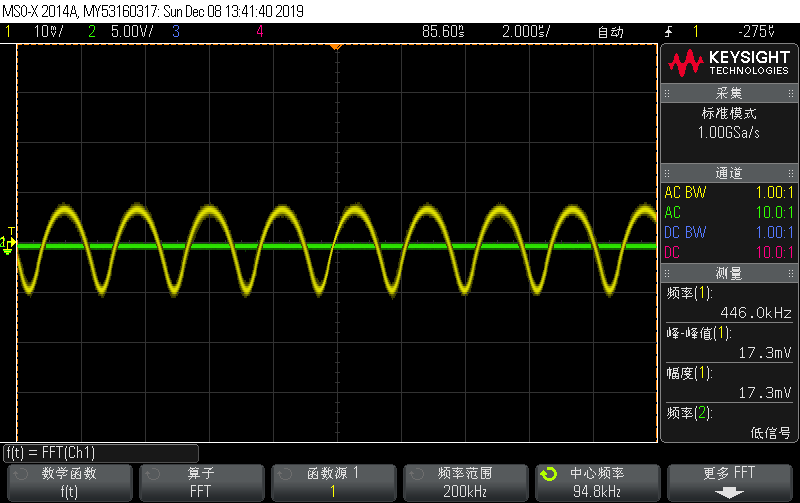Click the grip dots right of 通道 header
This screenshot has width=800, height=503.
(791, 173)
